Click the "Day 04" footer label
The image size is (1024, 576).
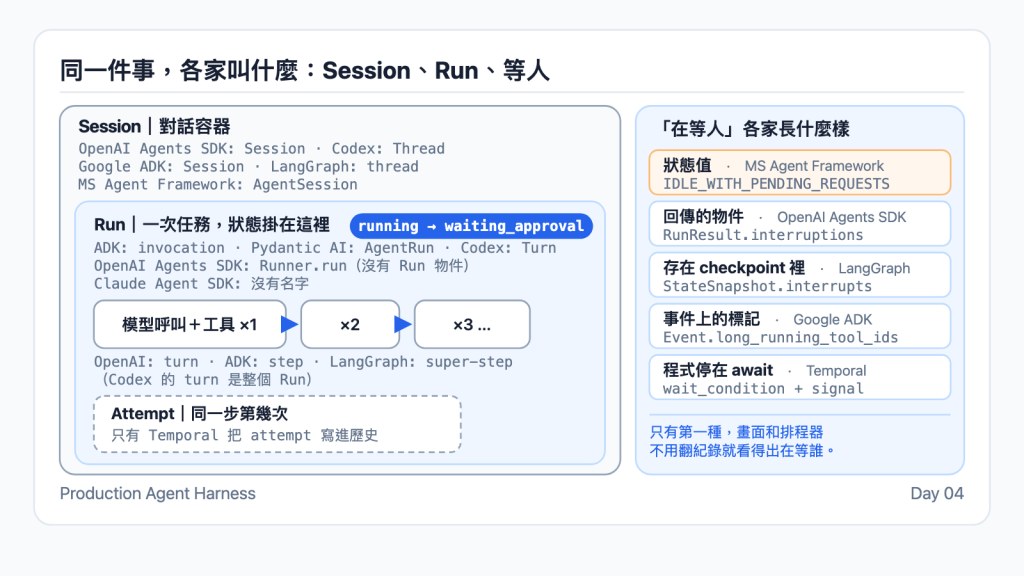[936, 494]
